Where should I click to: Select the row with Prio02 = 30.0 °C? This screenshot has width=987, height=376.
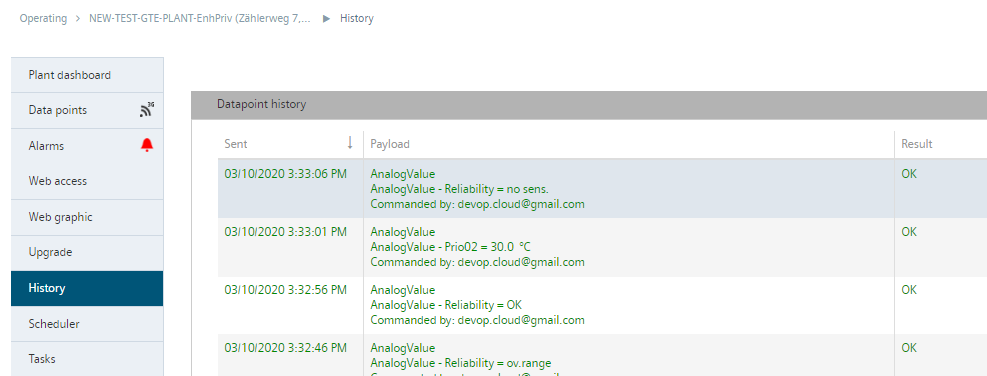602,247
